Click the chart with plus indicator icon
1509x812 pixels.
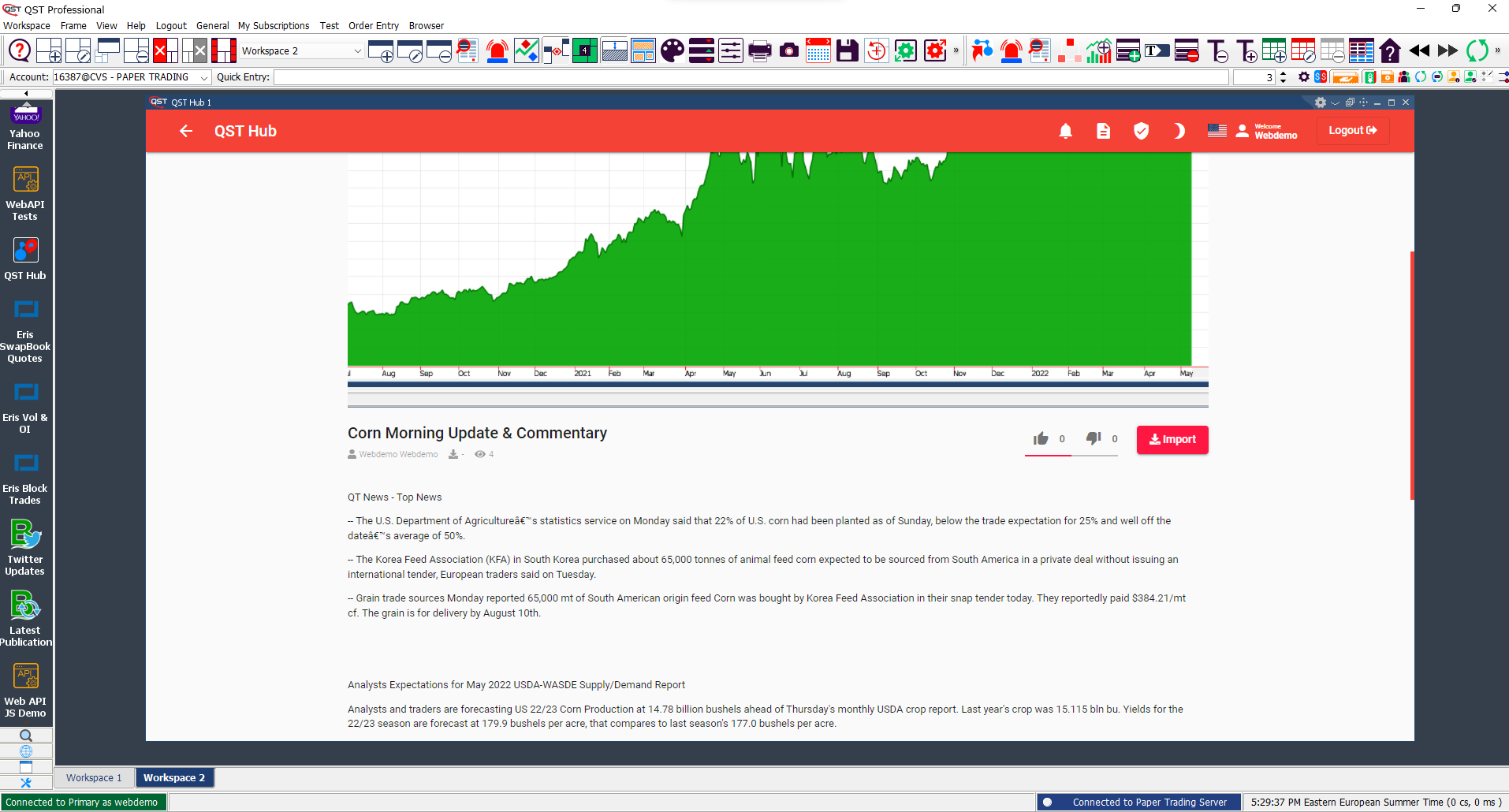click(1098, 51)
